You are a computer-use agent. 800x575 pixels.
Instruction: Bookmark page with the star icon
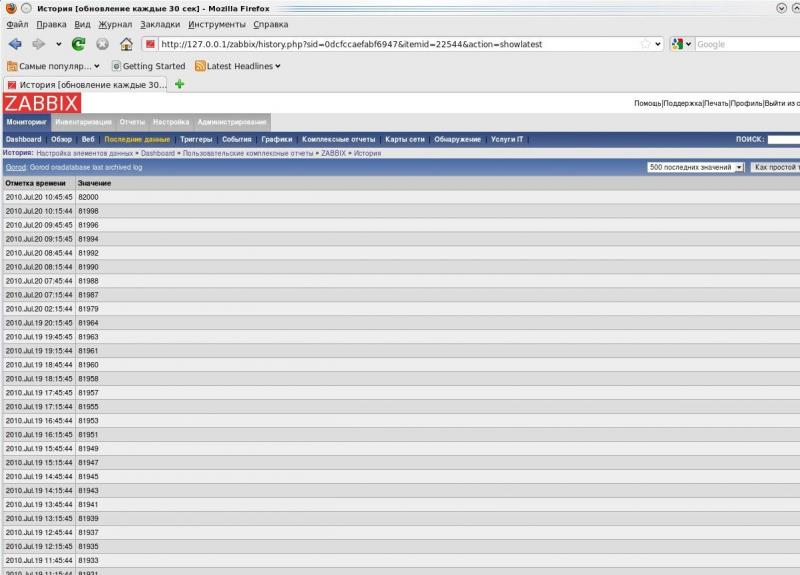pos(645,44)
